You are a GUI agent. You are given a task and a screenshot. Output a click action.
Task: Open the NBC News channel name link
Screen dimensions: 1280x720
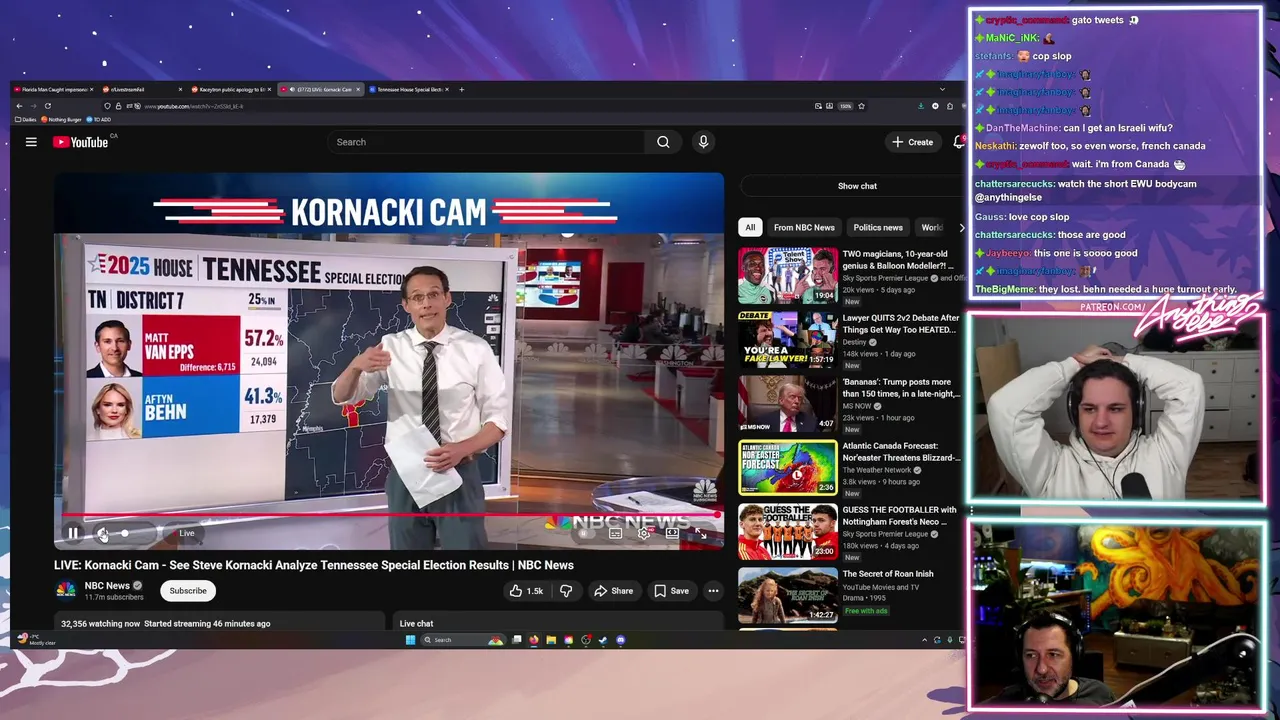tap(107, 586)
